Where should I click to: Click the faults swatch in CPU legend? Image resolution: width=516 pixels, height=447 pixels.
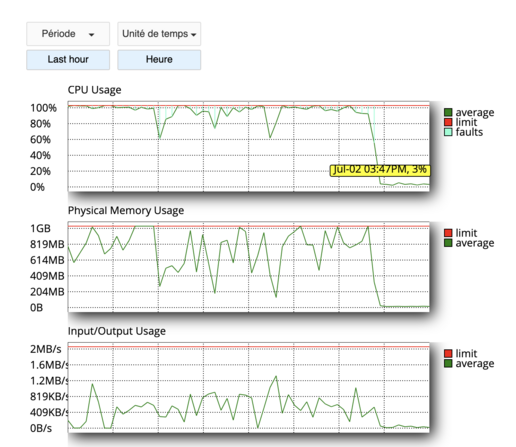448,132
